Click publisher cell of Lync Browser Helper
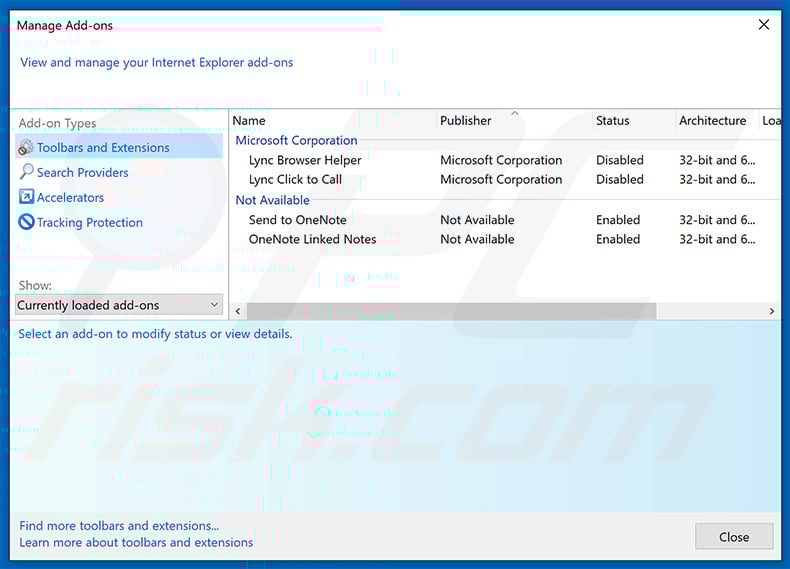The height and width of the screenshot is (569, 790). 501,160
